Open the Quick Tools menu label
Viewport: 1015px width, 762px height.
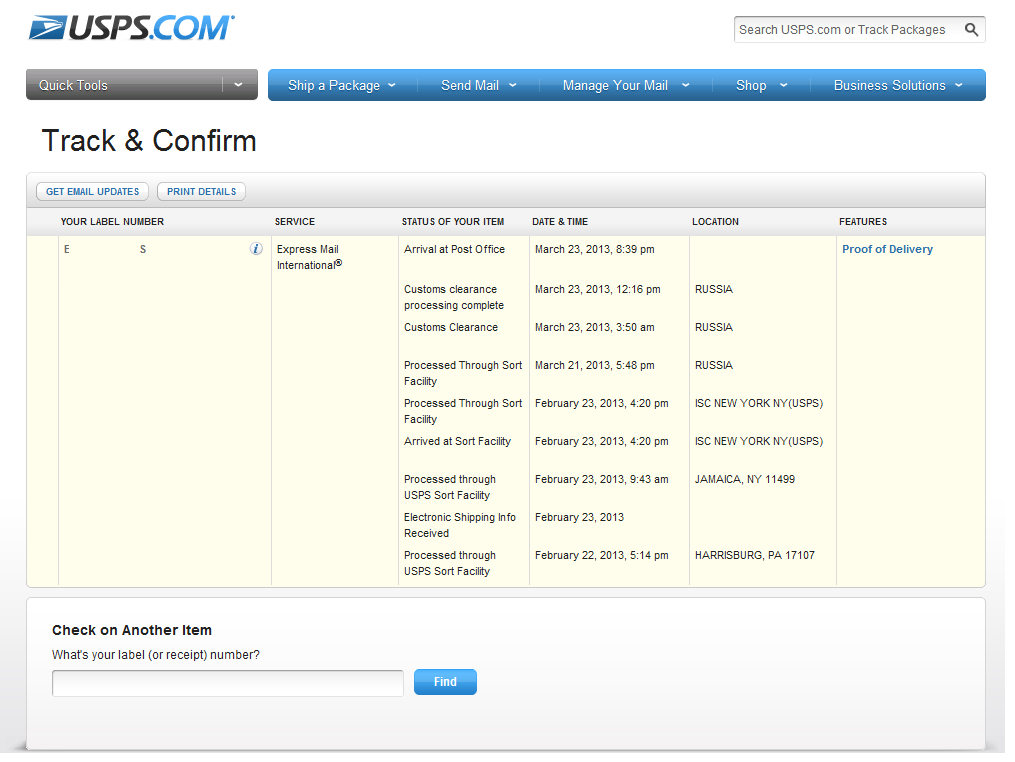click(x=73, y=85)
